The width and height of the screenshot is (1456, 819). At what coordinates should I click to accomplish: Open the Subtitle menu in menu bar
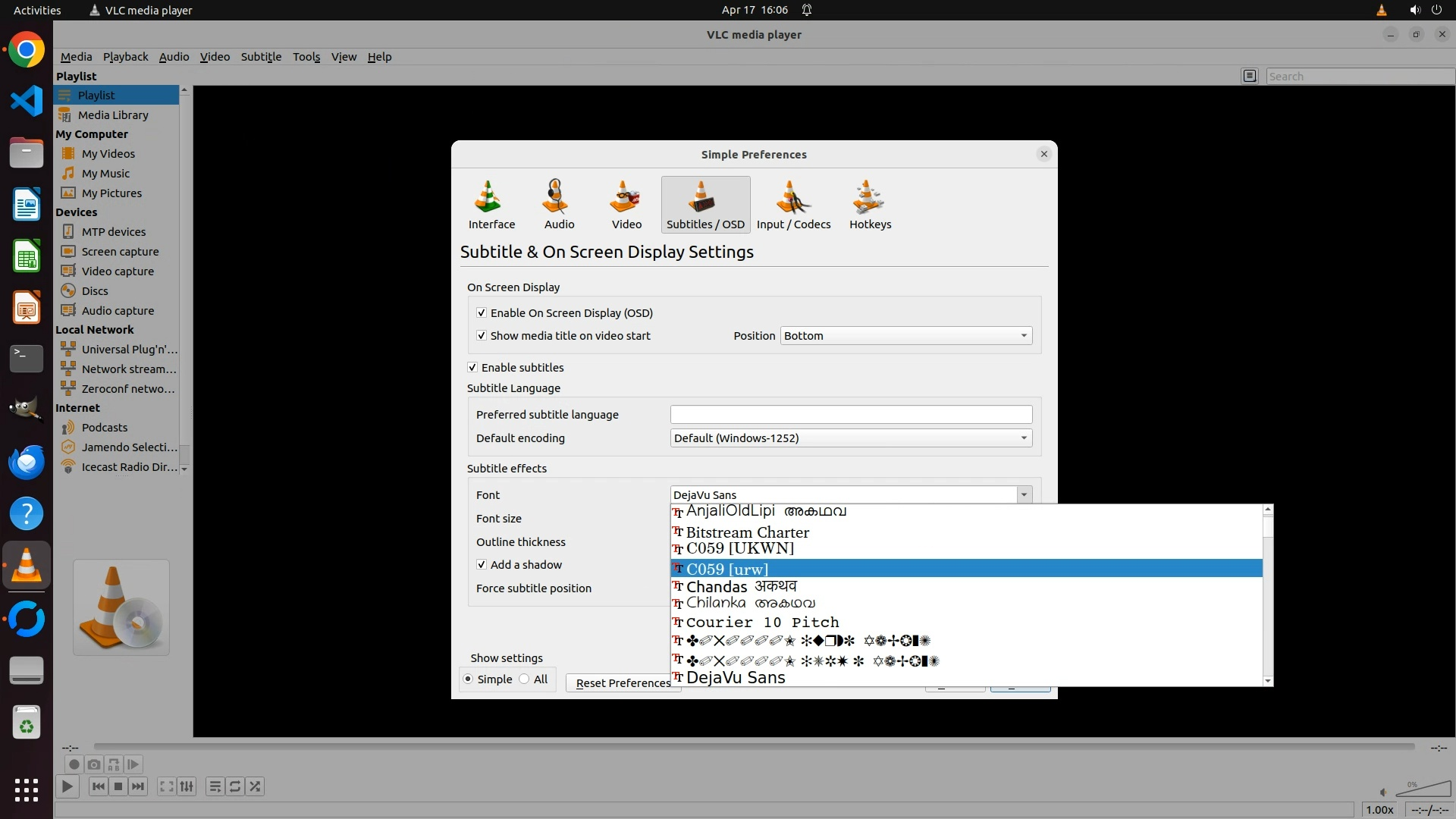261,56
